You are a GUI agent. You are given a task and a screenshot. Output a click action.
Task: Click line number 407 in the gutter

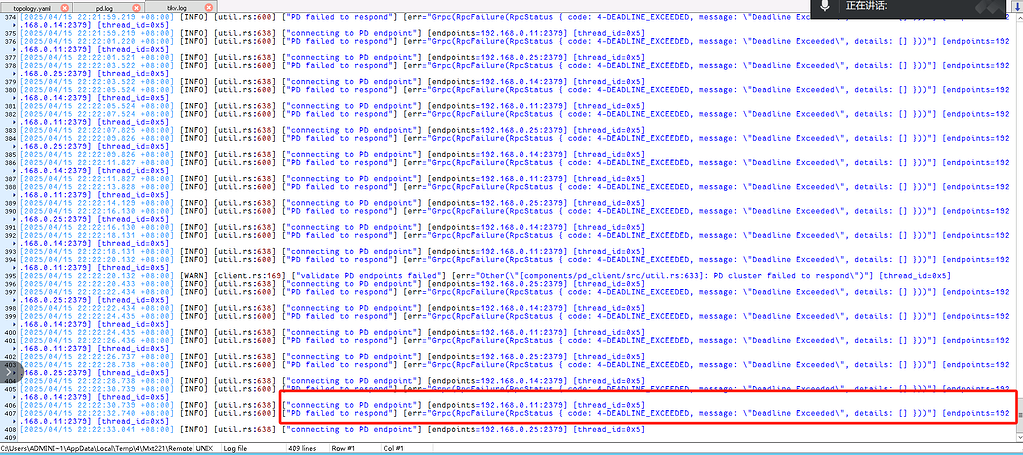[9, 413]
